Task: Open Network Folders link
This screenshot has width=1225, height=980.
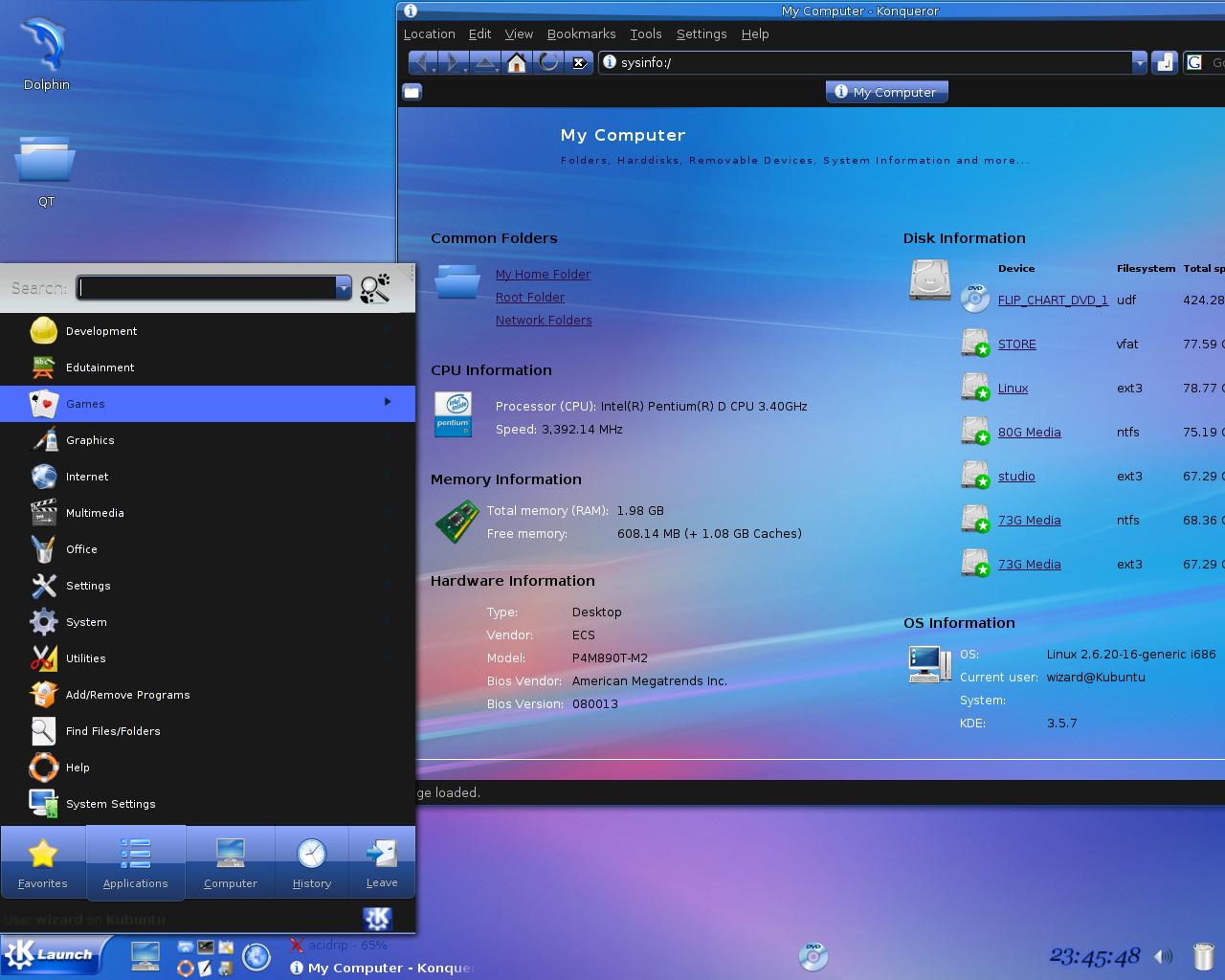Action: point(544,320)
